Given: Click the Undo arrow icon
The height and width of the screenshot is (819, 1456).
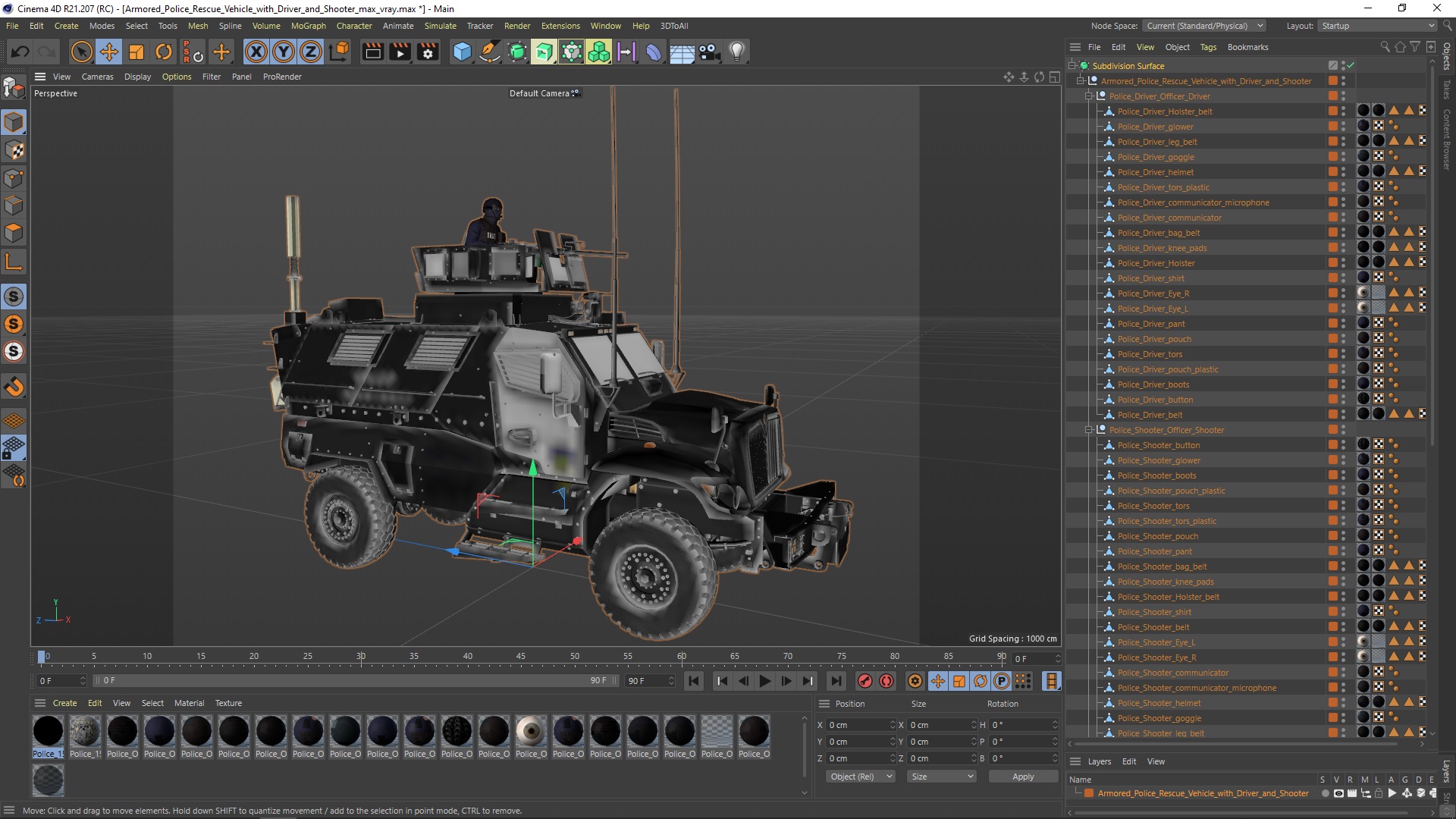Looking at the screenshot, I should [x=20, y=52].
